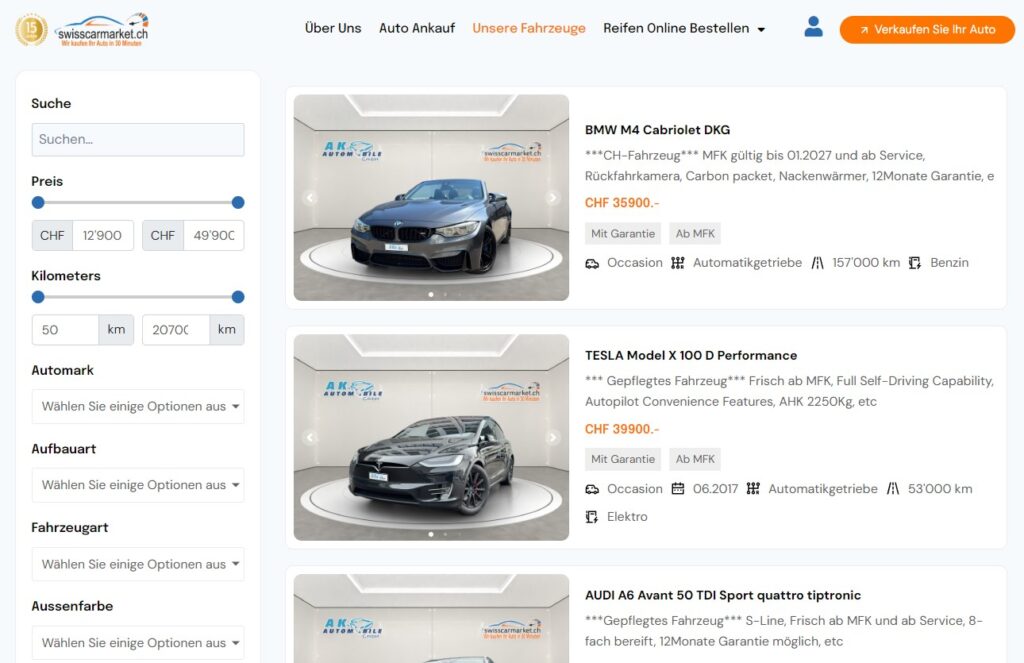This screenshot has height=663, width=1024.
Task: Open the 'Auto Ankauf' navigation item
Action: tap(416, 28)
